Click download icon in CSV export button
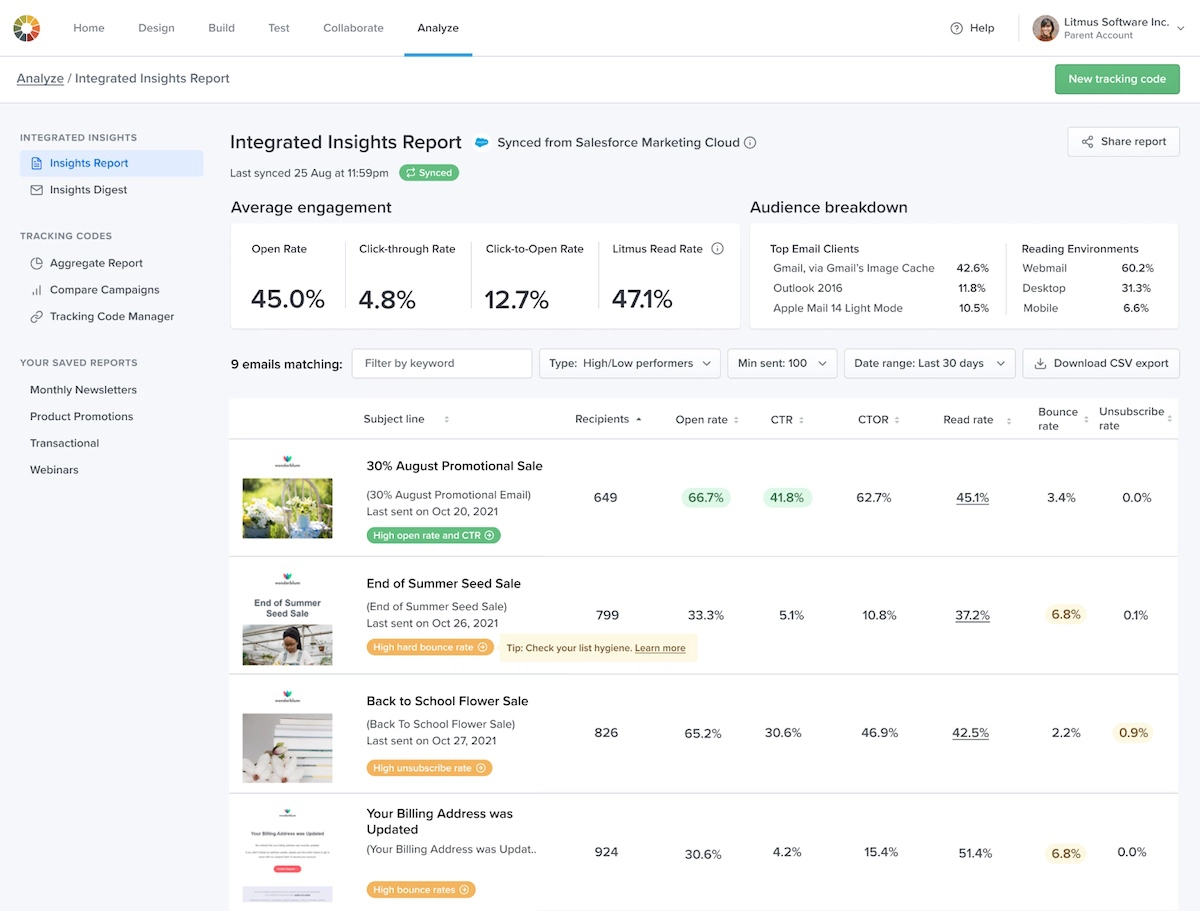The width and height of the screenshot is (1200, 911). [1040, 364]
